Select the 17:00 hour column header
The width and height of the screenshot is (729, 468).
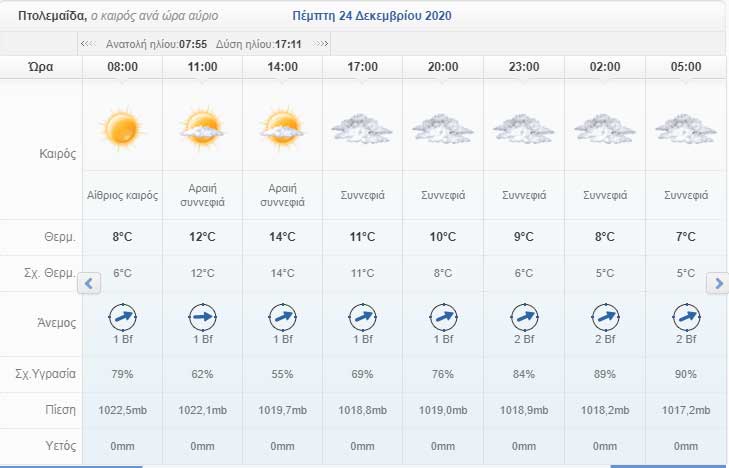[362, 67]
